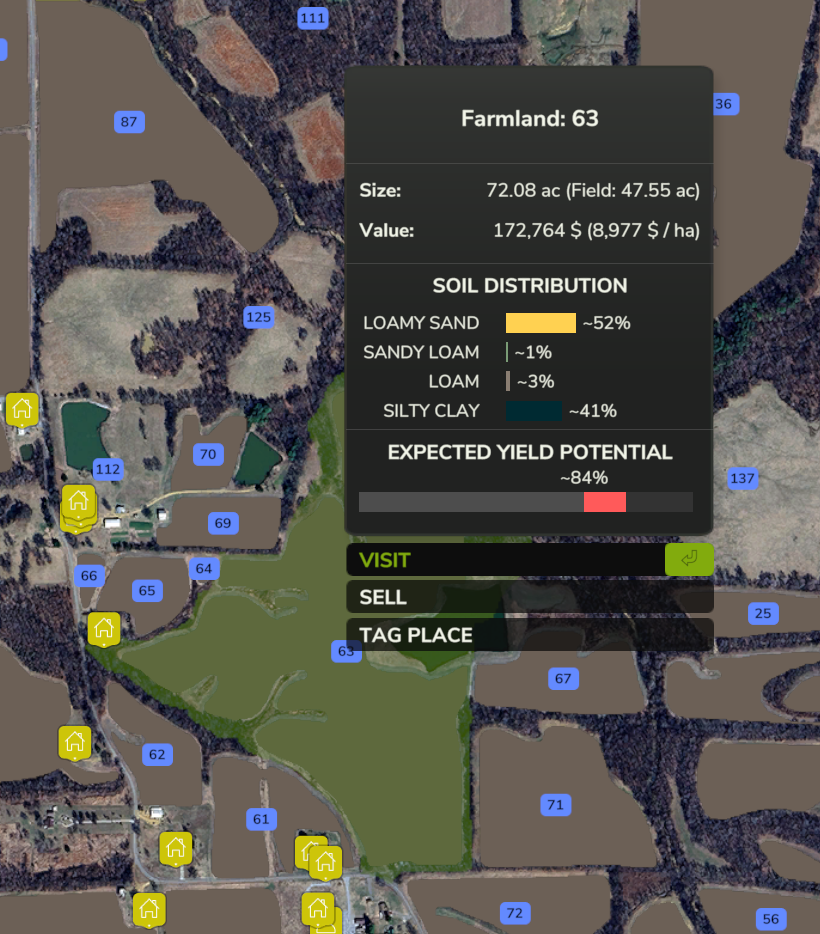Click the house marker left of farmland 72
The image size is (820, 934).
coord(318,908)
